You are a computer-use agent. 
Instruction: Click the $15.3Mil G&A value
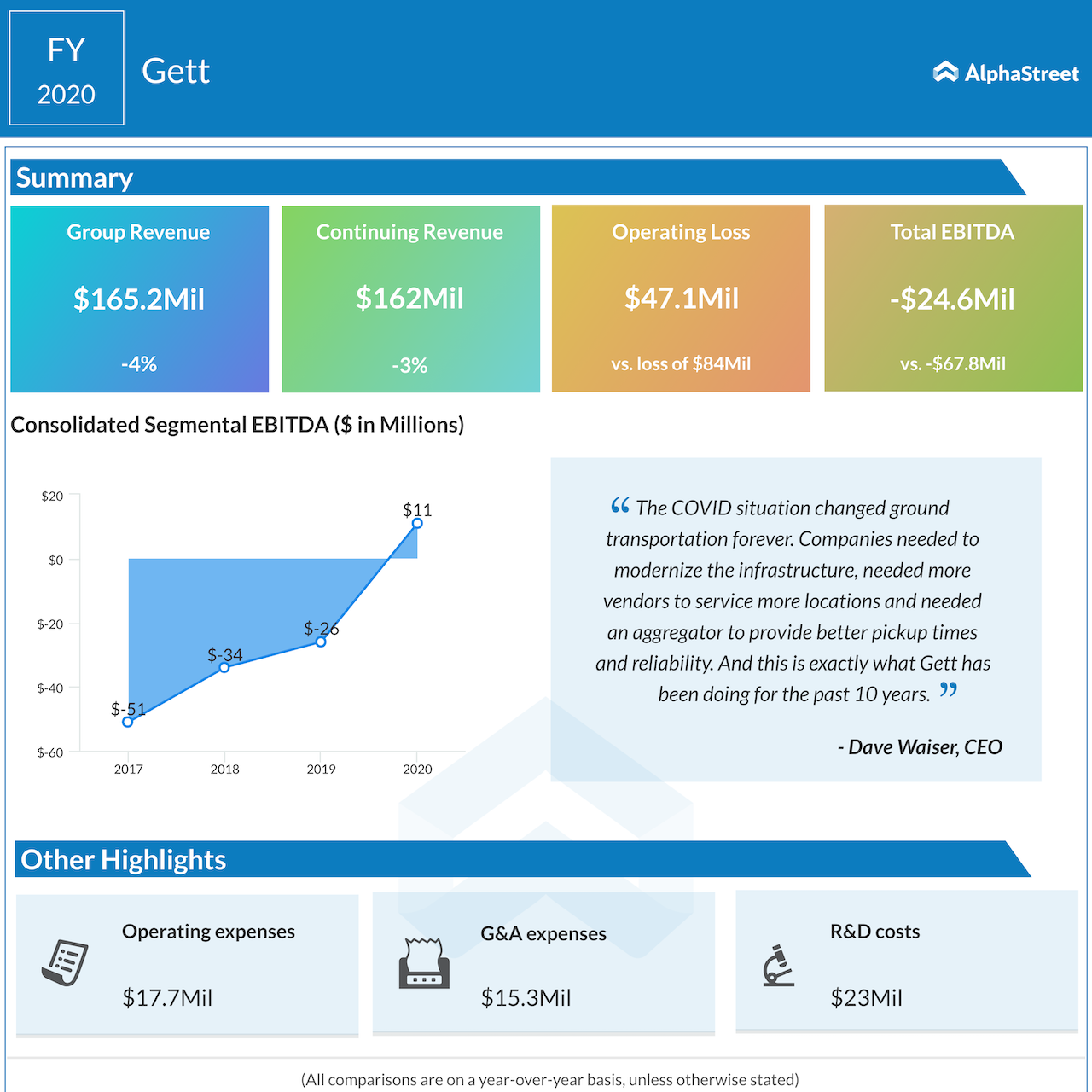pos(526,997)
